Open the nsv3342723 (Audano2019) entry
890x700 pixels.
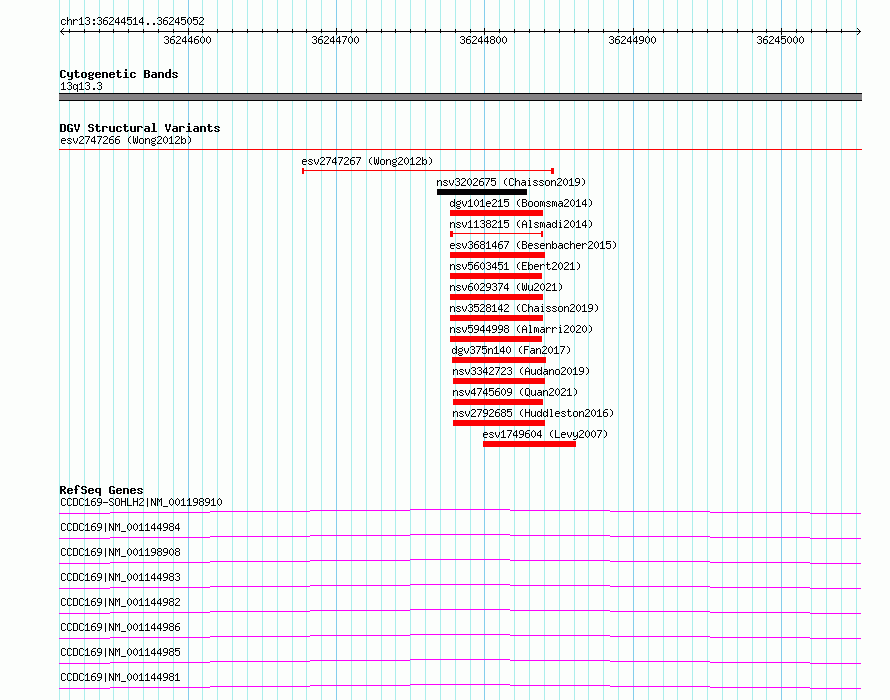point(521,371)
